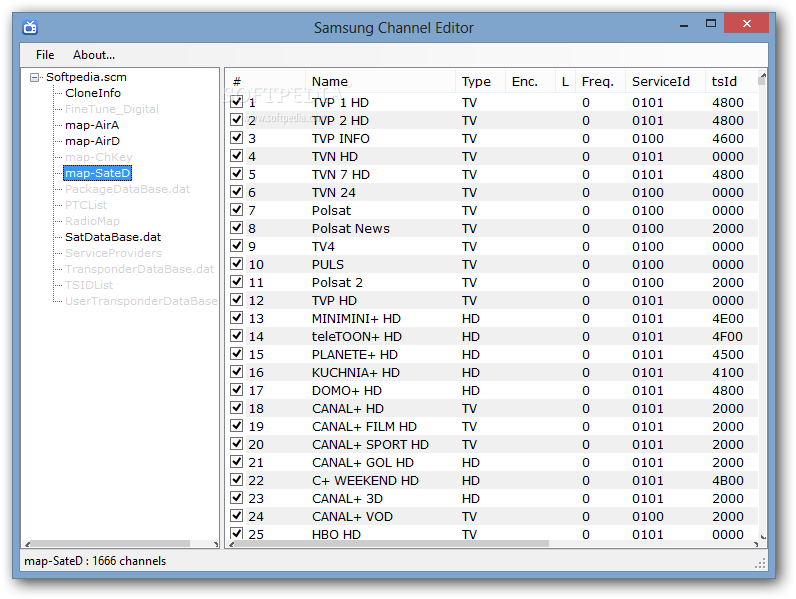796x599 pixels.
Task: Click the tree panel horizontal scrollbar thumb
Action: (111, 544)
